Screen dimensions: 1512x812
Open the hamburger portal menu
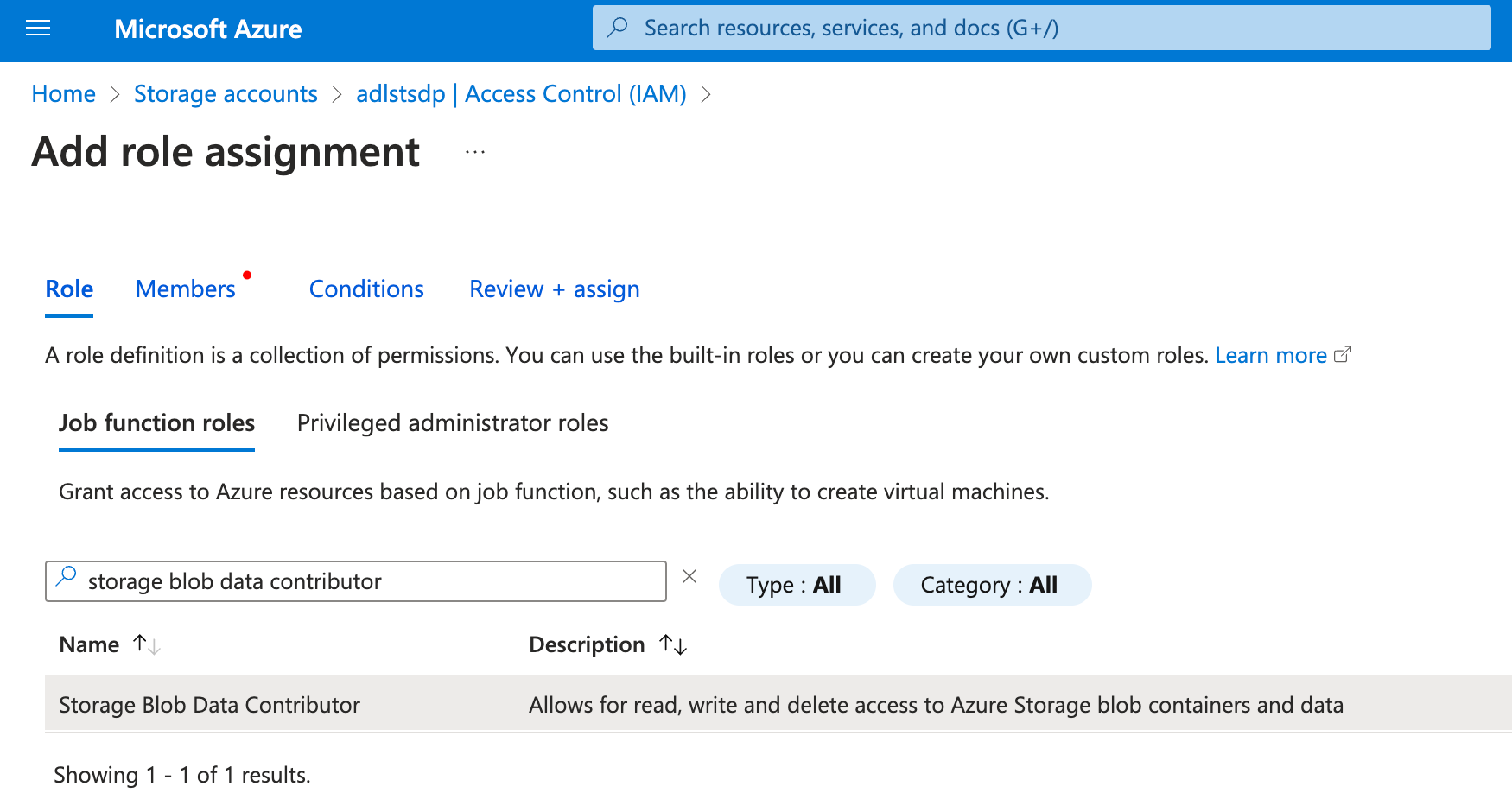pos(38,29)
